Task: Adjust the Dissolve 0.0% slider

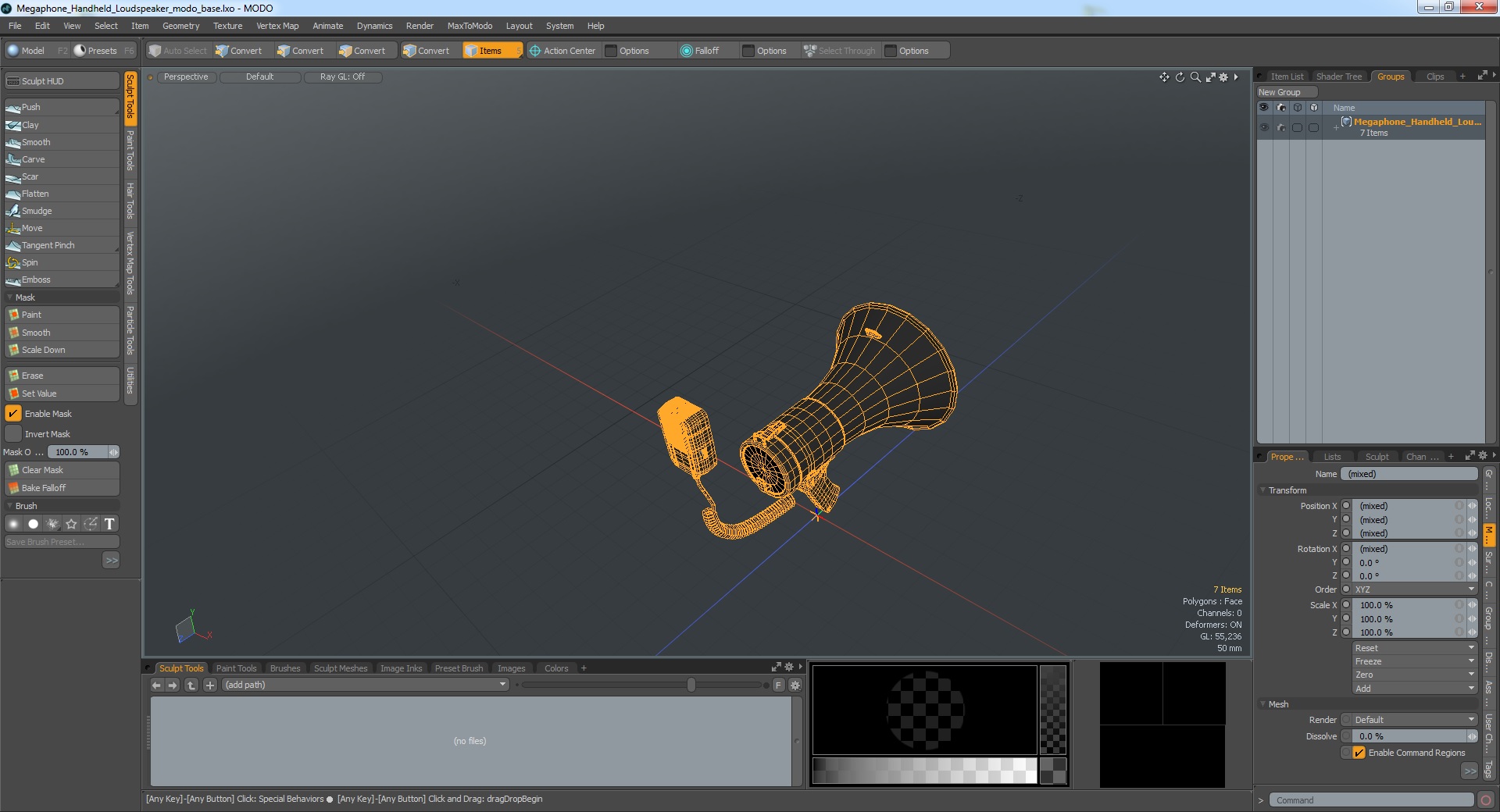Action: [x=1414, y=736]
